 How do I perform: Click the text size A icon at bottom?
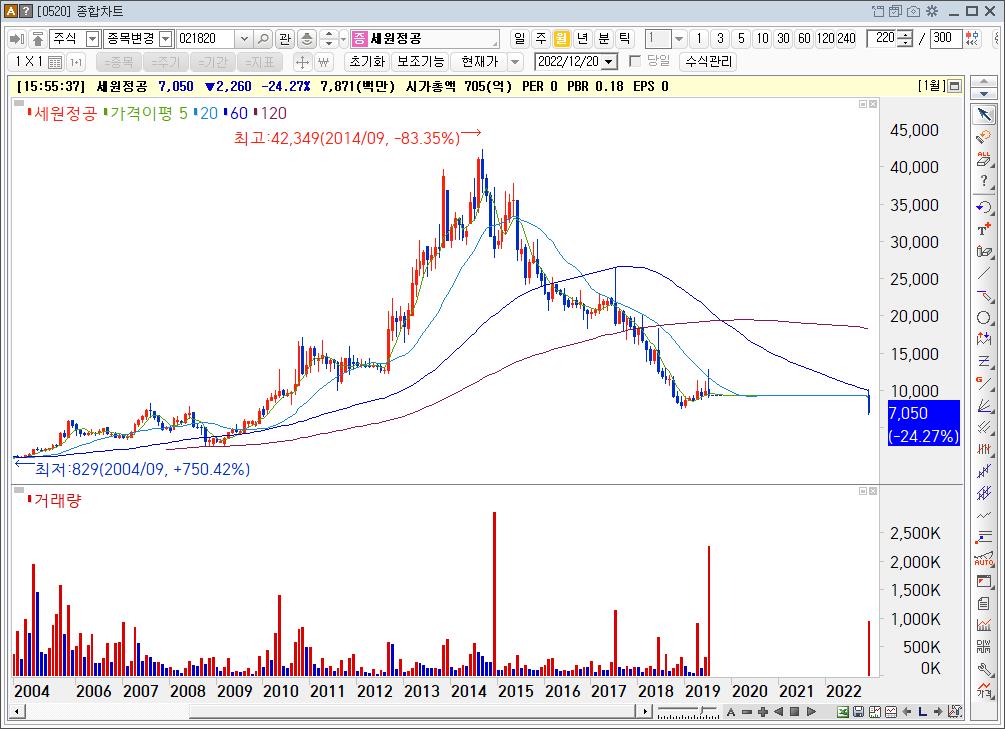coord(731,712)
